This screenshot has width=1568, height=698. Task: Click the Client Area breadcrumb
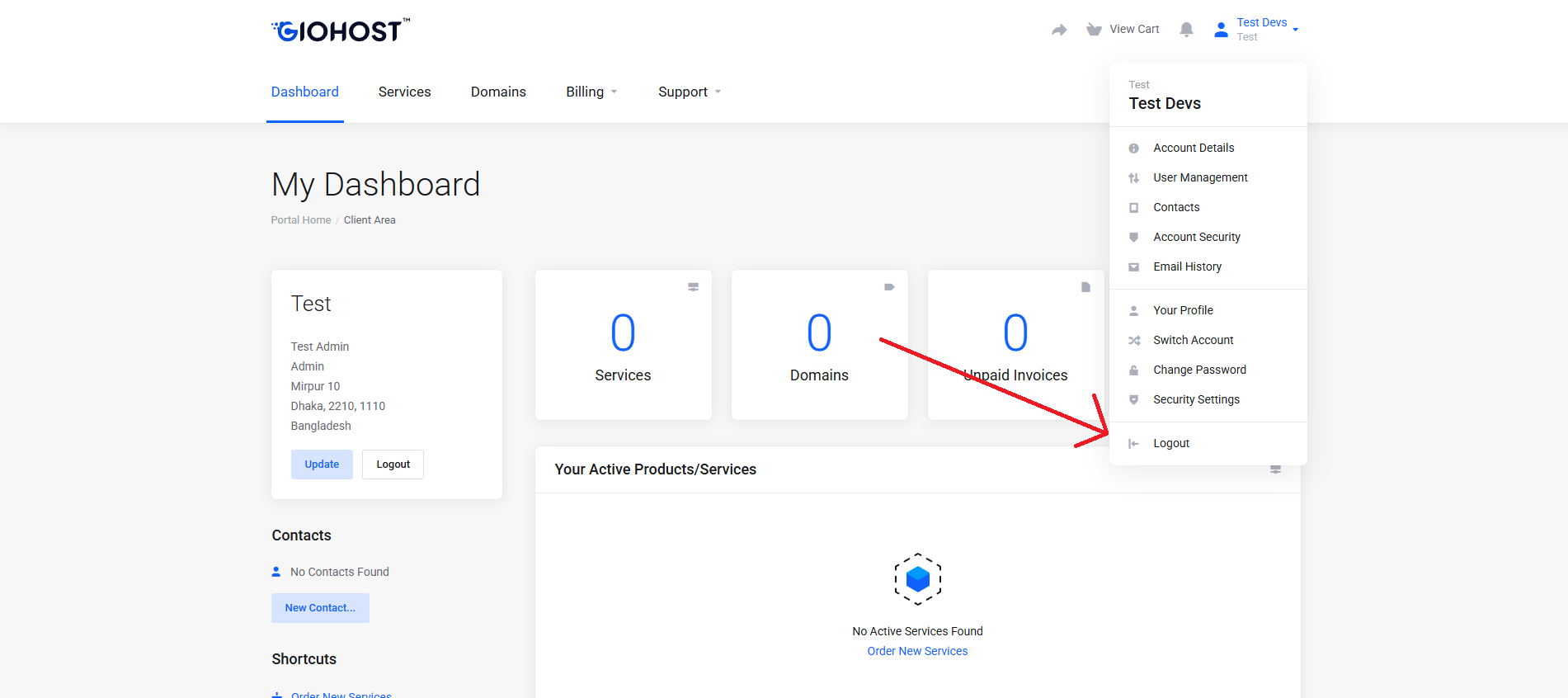(370, 220)
